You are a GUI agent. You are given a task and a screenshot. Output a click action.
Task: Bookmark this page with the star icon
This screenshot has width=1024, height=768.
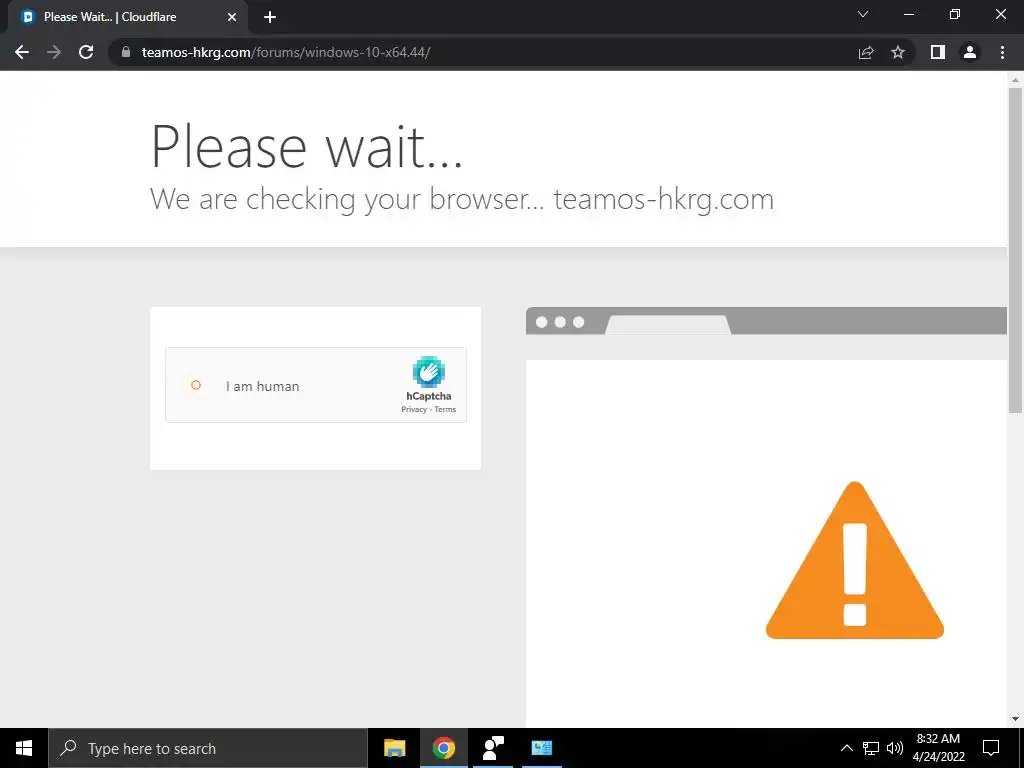tap(898, 52)
